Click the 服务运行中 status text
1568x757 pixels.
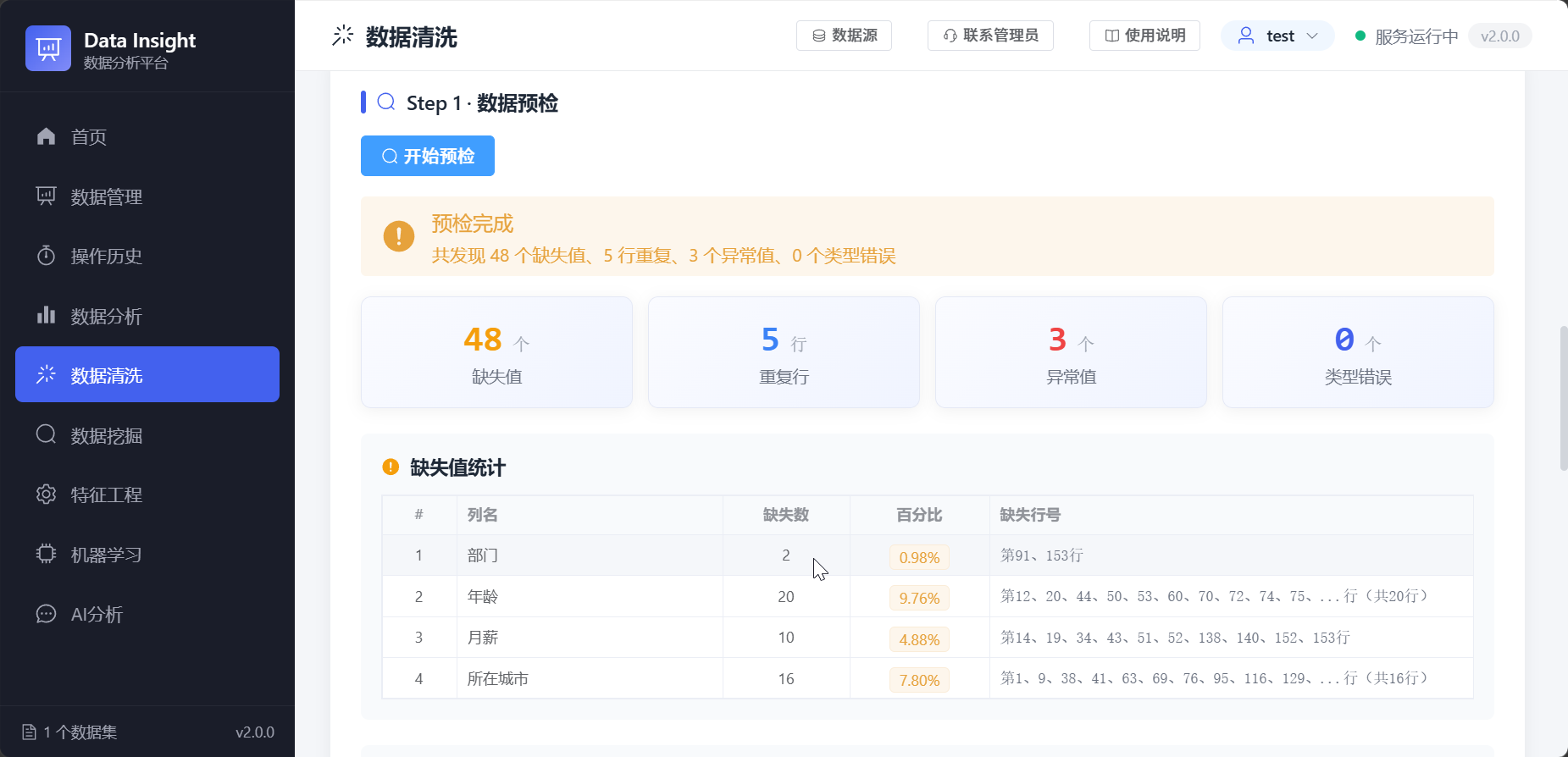point(1416,36)
